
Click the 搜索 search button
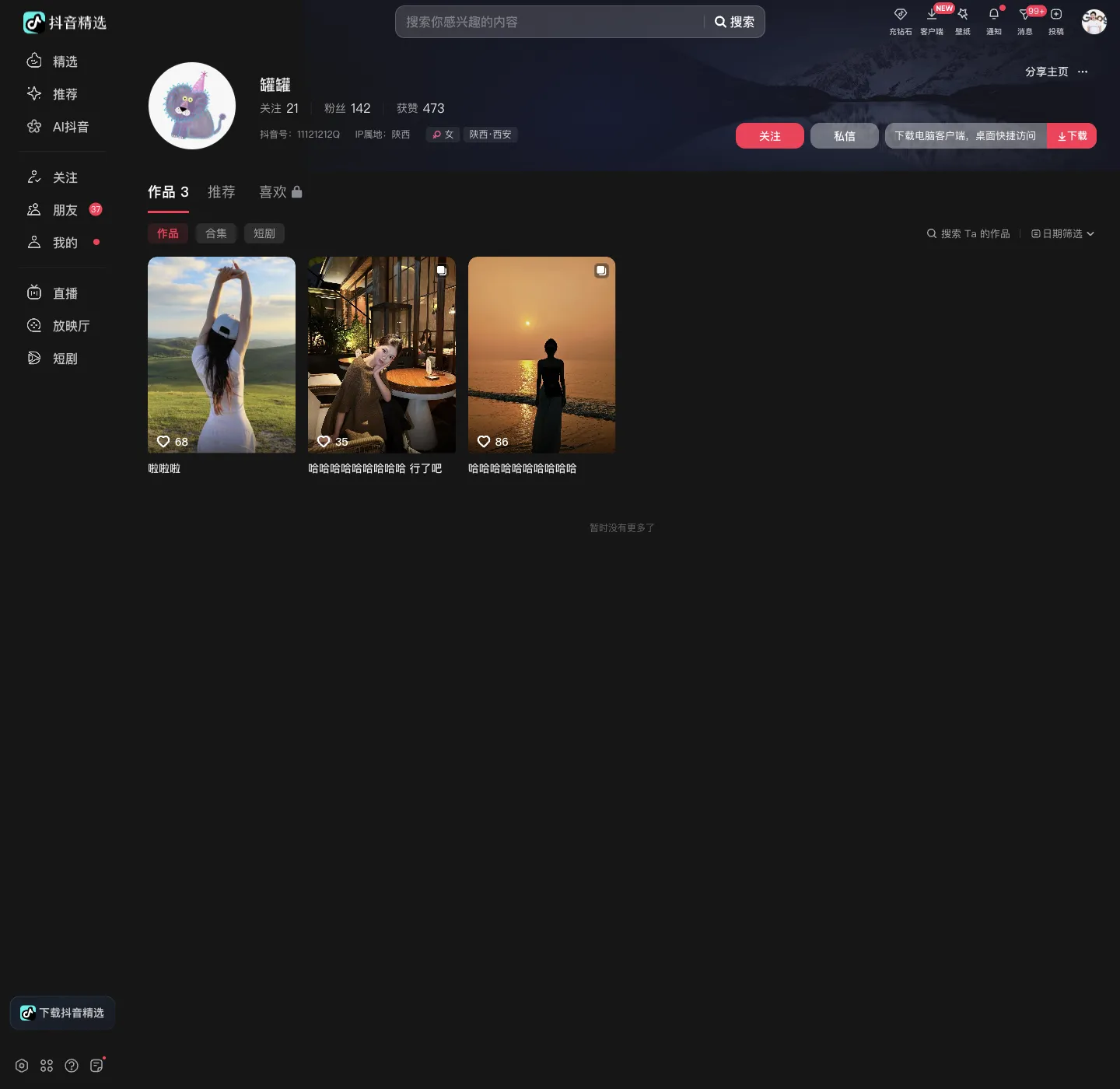tap(734, 22)
